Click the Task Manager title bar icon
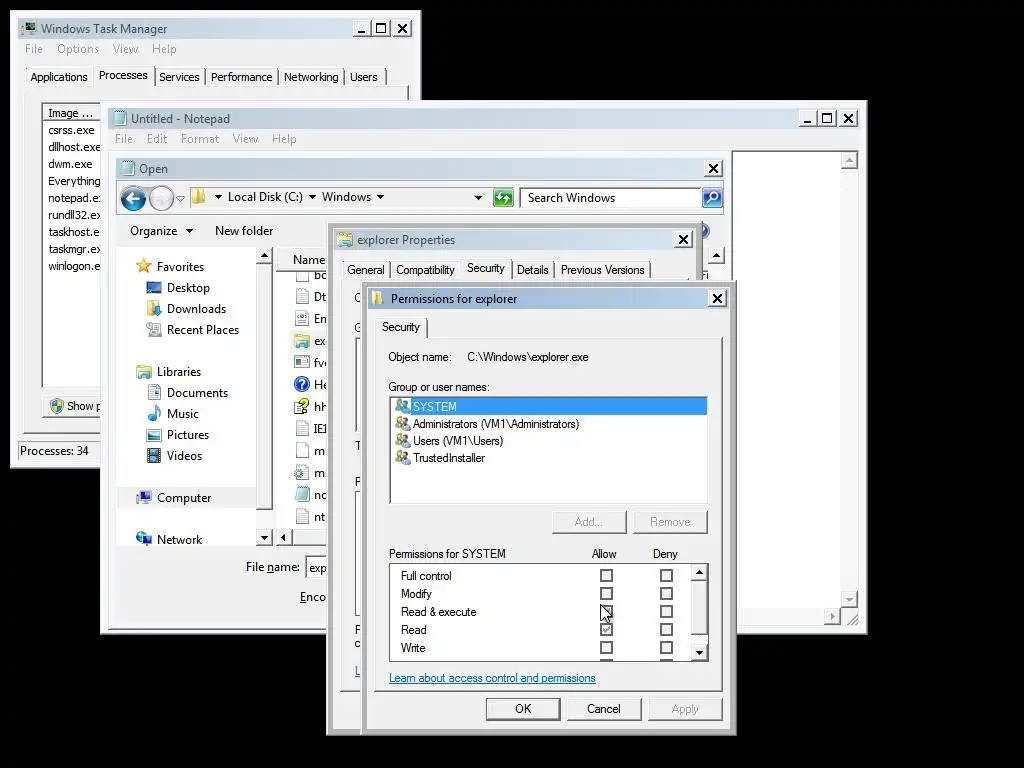The height and width of the screenshot is (768, 1024). coord(29,29)
